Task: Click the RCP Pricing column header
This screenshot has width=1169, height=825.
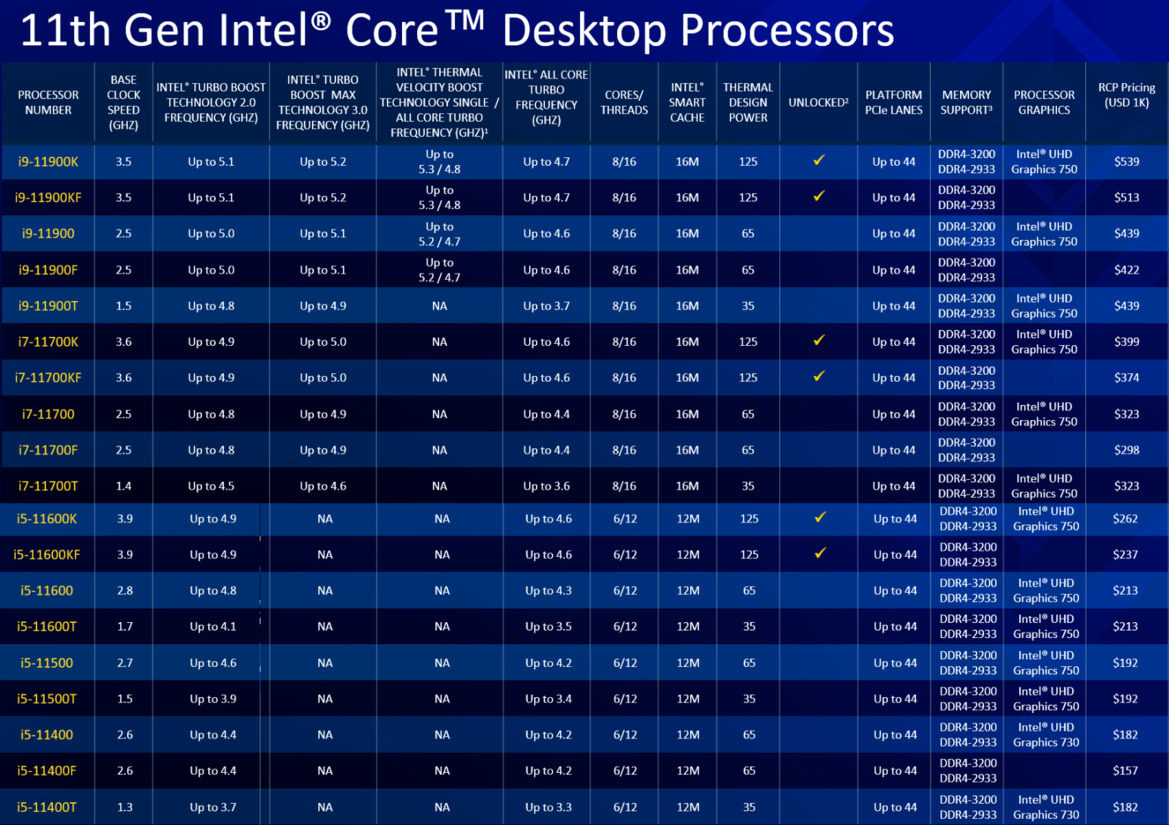Action: click(1127, 95)
